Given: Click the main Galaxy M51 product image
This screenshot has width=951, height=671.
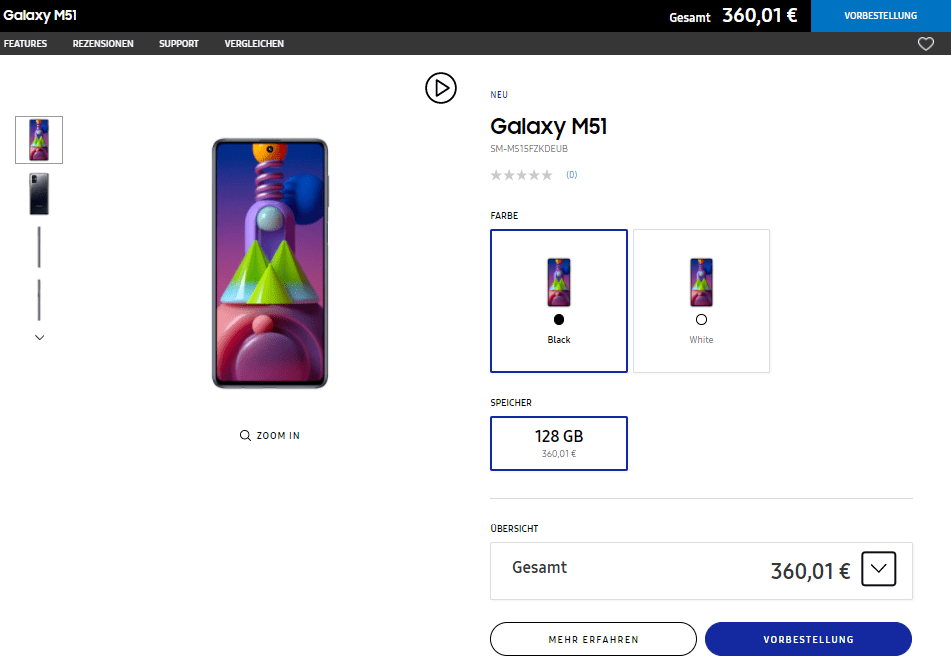Looking at the screenshot, I should click(x=270, y=263).
